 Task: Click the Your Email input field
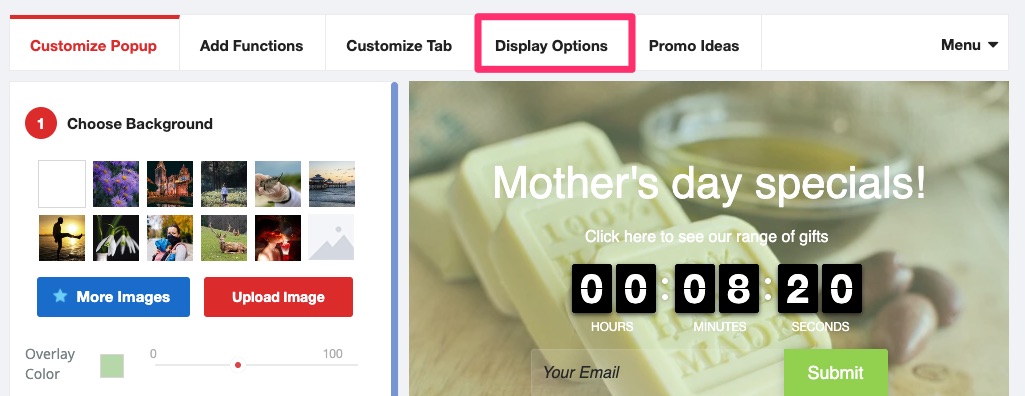tap(657, 372)
